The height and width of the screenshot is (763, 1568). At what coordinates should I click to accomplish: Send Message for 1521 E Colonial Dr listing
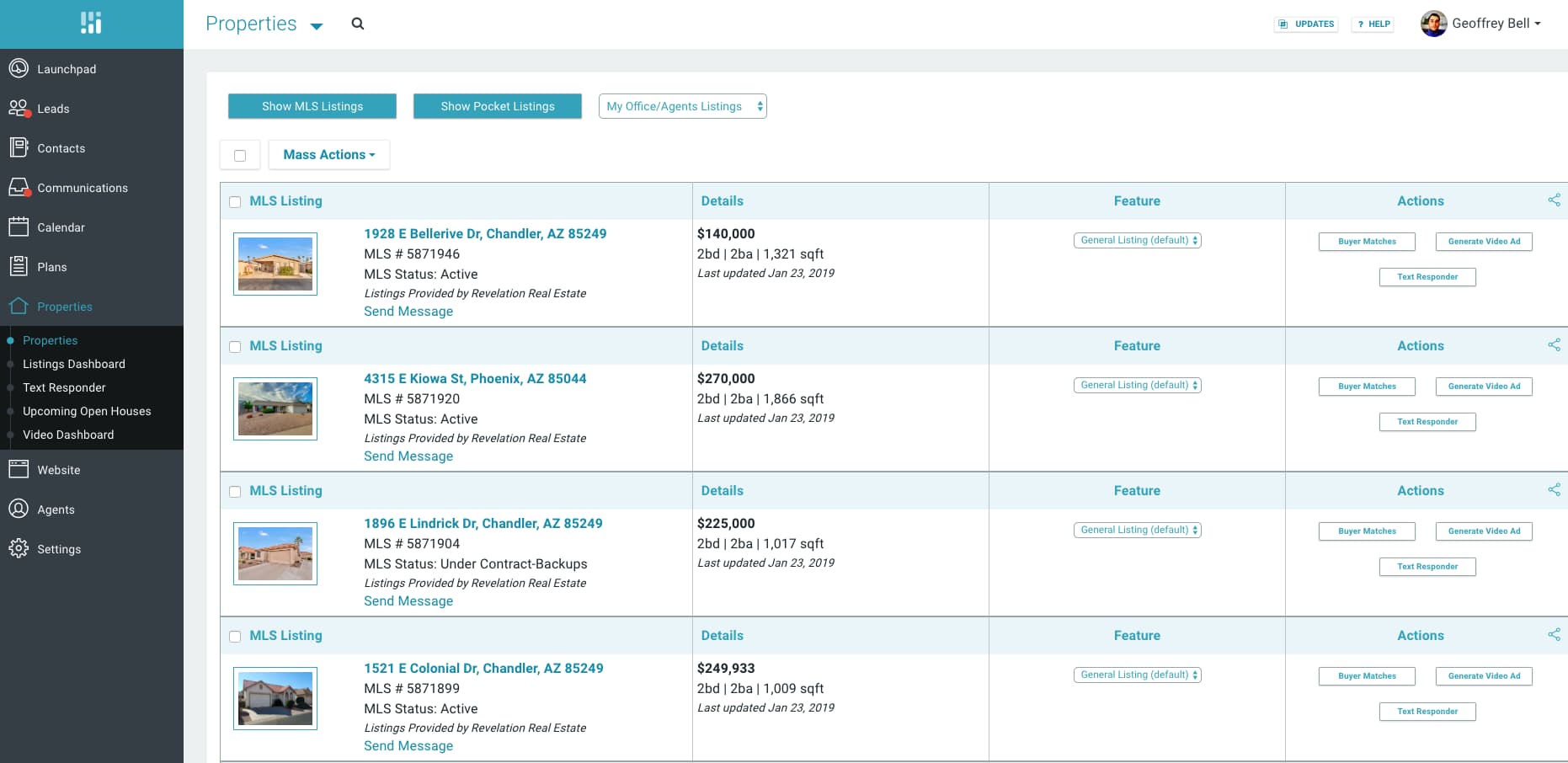click(408, 746)
